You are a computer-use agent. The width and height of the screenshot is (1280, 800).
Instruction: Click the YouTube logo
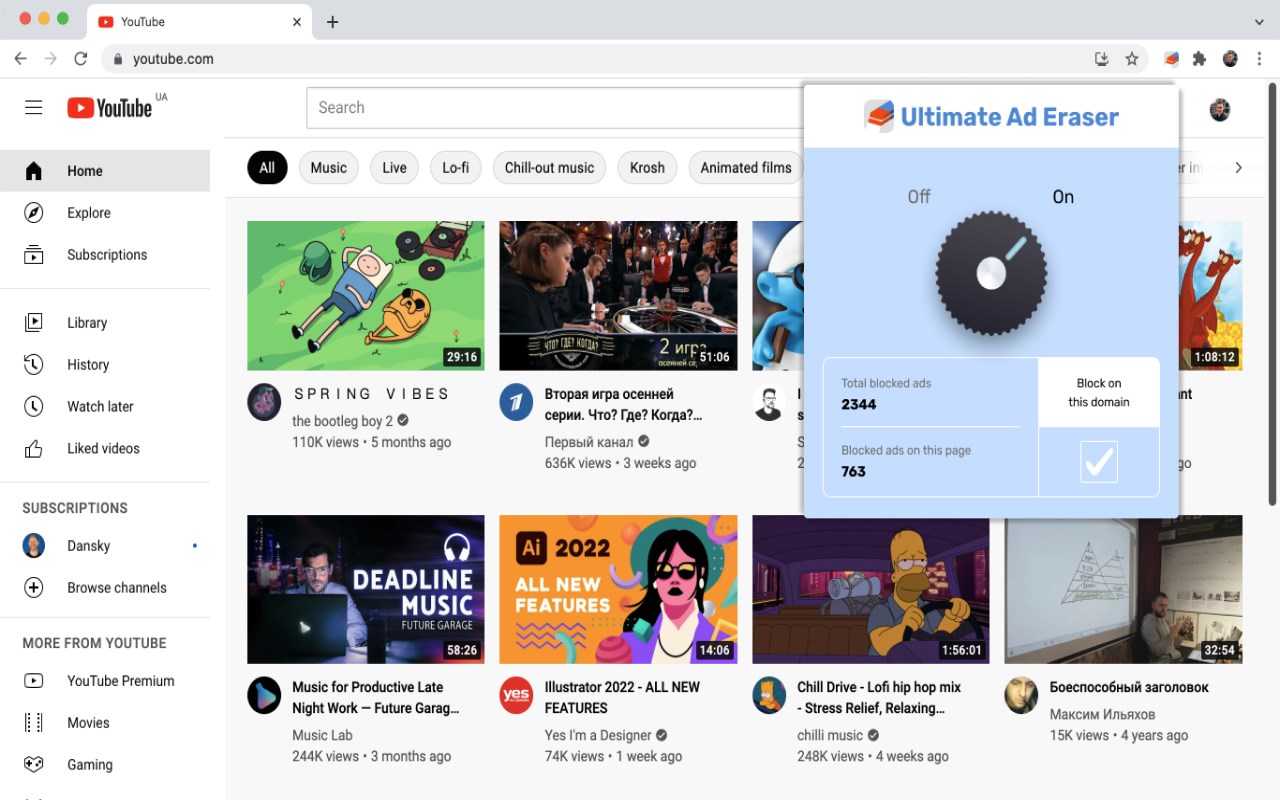pyautogui.click(x=110, y=107)
